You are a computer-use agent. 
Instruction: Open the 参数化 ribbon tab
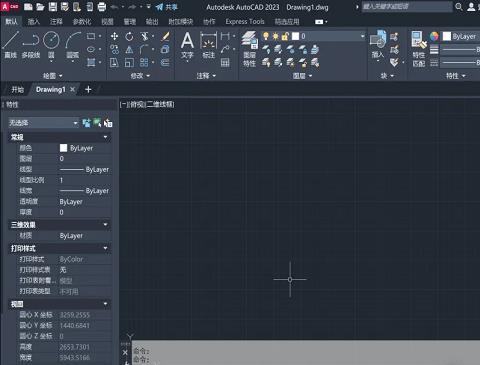tap(82, 22)
